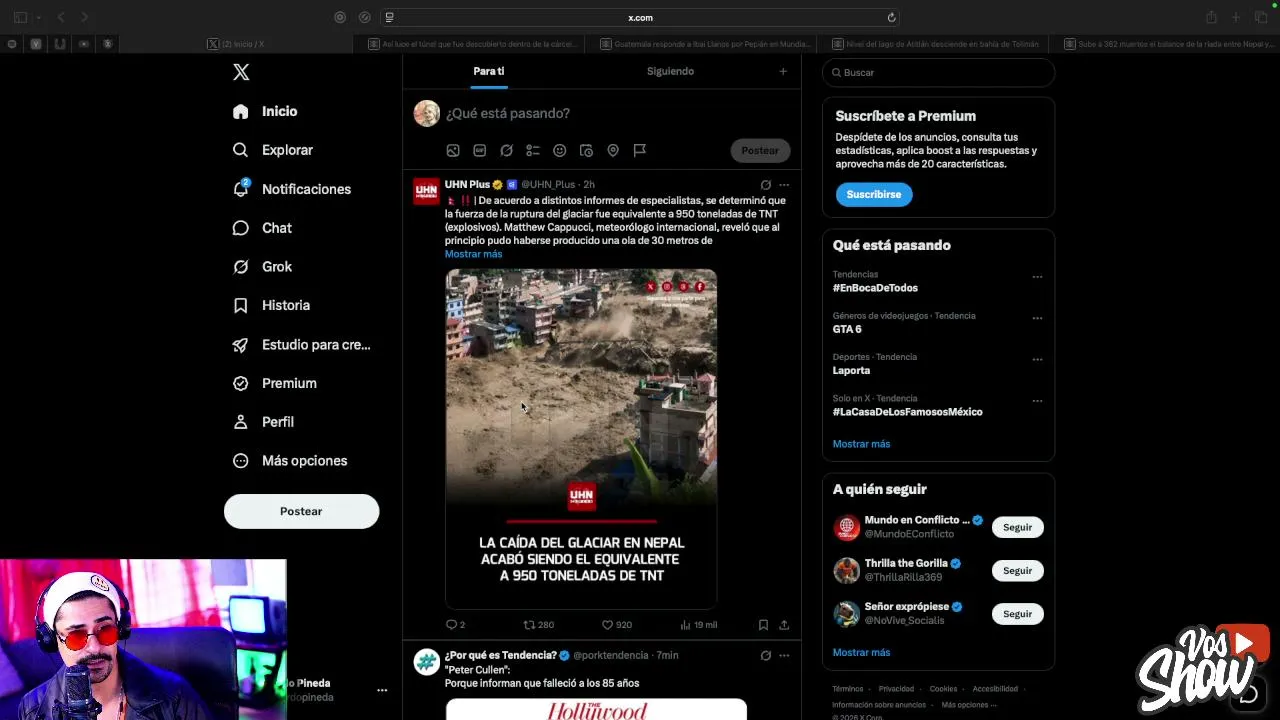This screenshot has width=1280, height=720.
Task: Open options for #LaCasaDeLosFamososMéxico trend
Action: pyautogui.click(x=1037, y=401)
